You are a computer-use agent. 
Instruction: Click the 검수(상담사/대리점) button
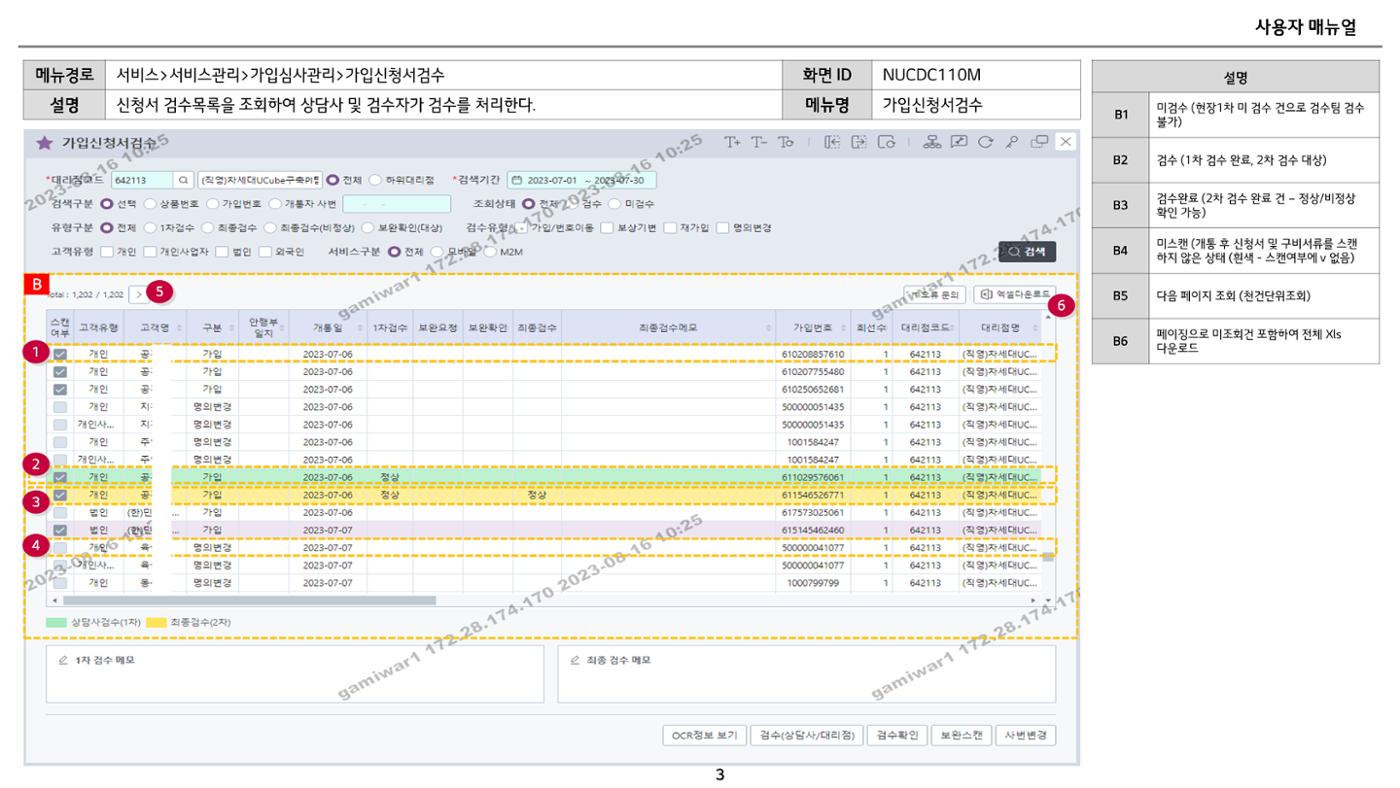click(x=806, y=735)
